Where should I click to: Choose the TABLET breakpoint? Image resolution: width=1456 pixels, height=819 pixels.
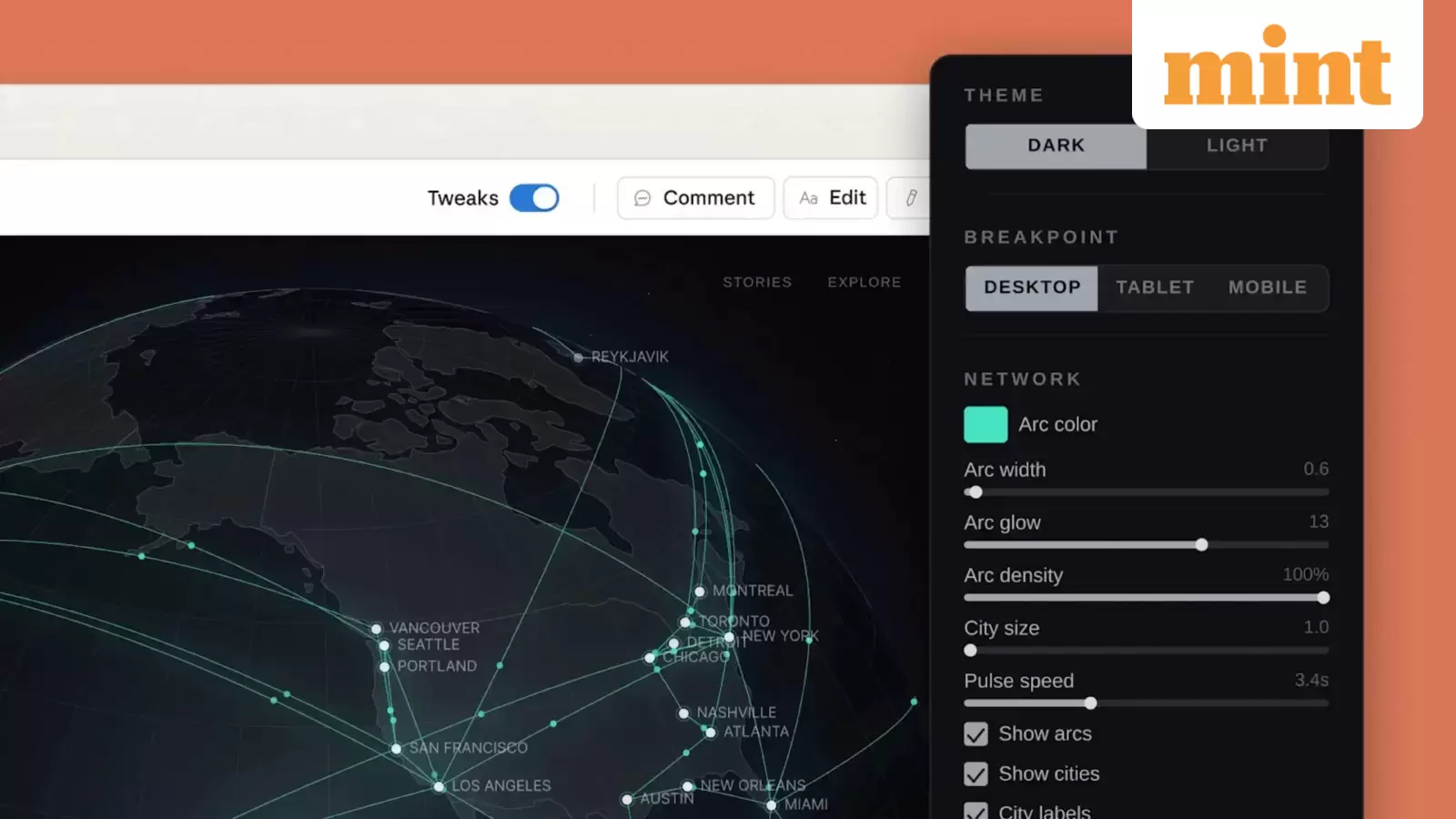[1154, 288]
